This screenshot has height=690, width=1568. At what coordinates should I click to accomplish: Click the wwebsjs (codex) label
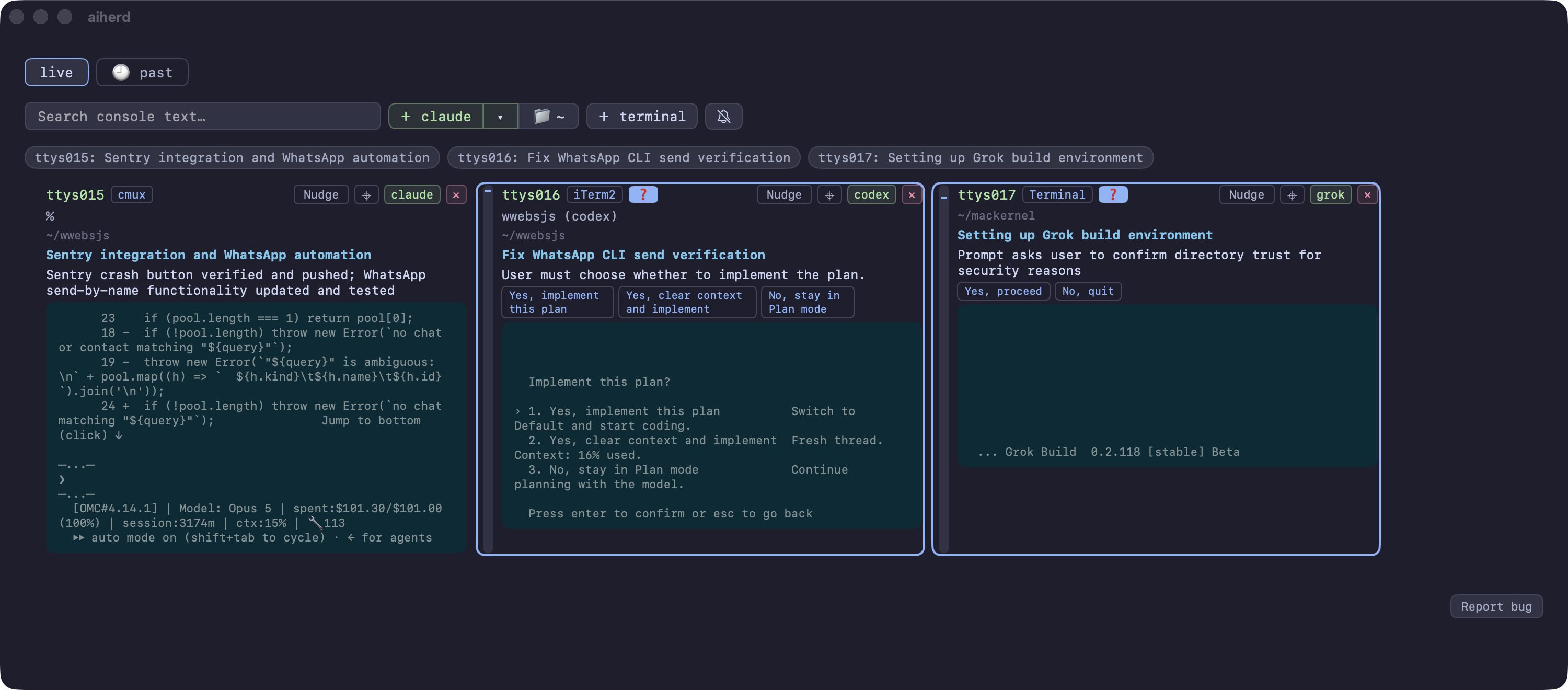click(x=559, y=216)
